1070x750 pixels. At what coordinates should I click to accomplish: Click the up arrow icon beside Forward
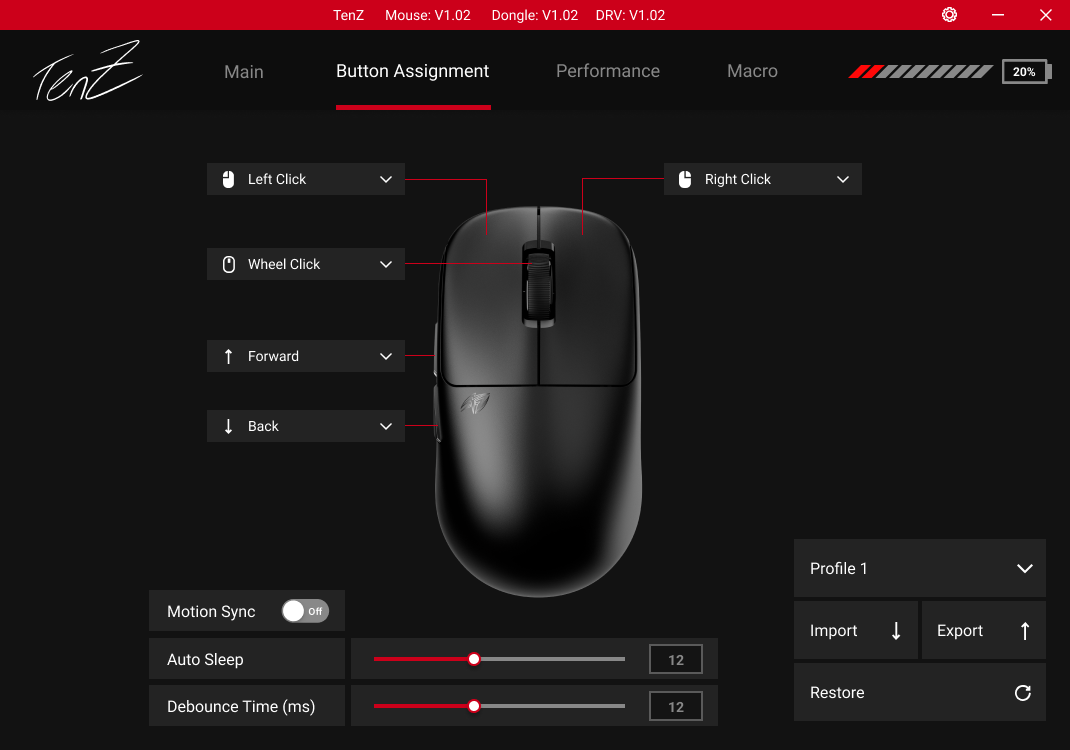click(x=229, y=356)
